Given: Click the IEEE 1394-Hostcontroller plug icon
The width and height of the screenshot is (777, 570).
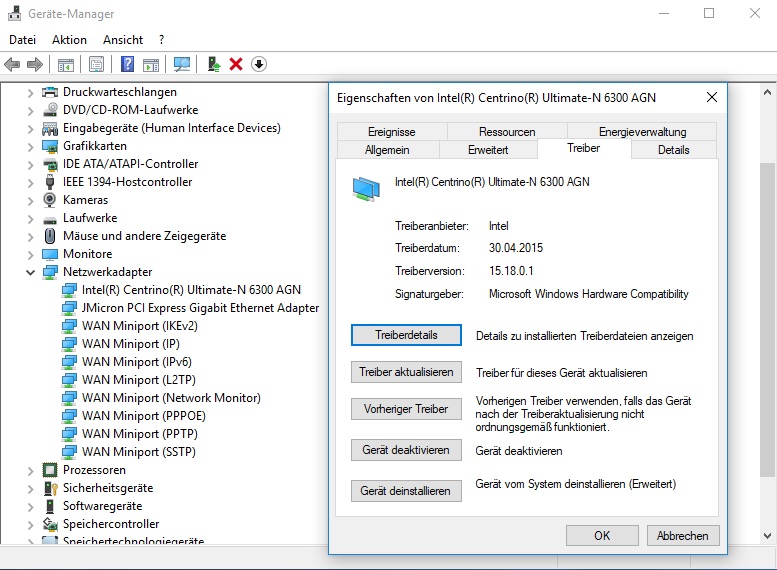Looking at the screenshot, I should tap(50, 182).
